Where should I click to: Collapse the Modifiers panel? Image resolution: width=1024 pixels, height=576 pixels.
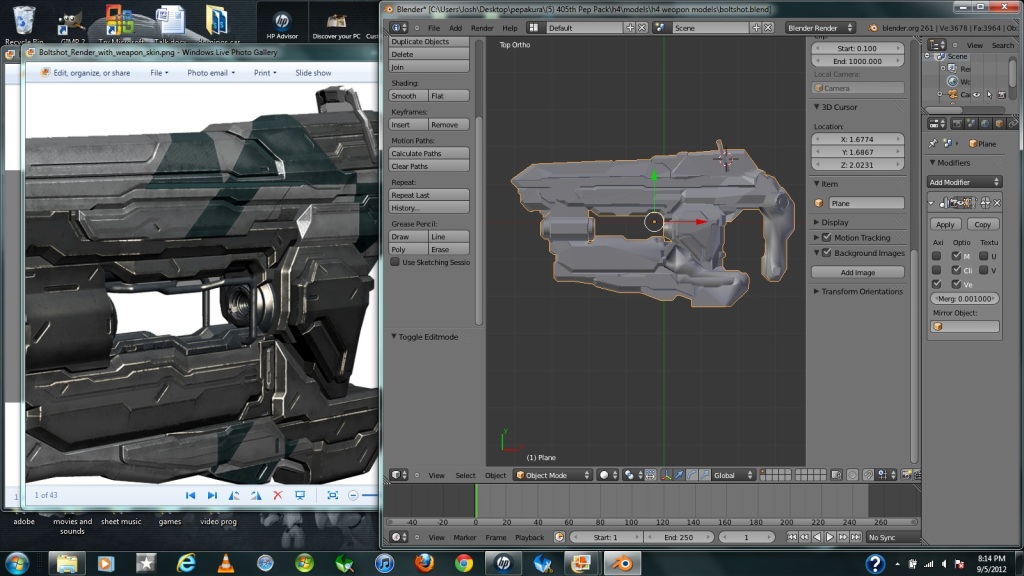click(x=933, y=163)
